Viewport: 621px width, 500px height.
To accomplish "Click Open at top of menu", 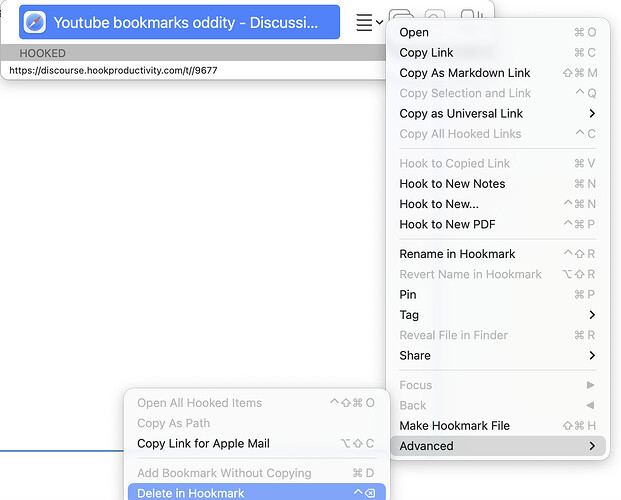I will click(414, 33).
